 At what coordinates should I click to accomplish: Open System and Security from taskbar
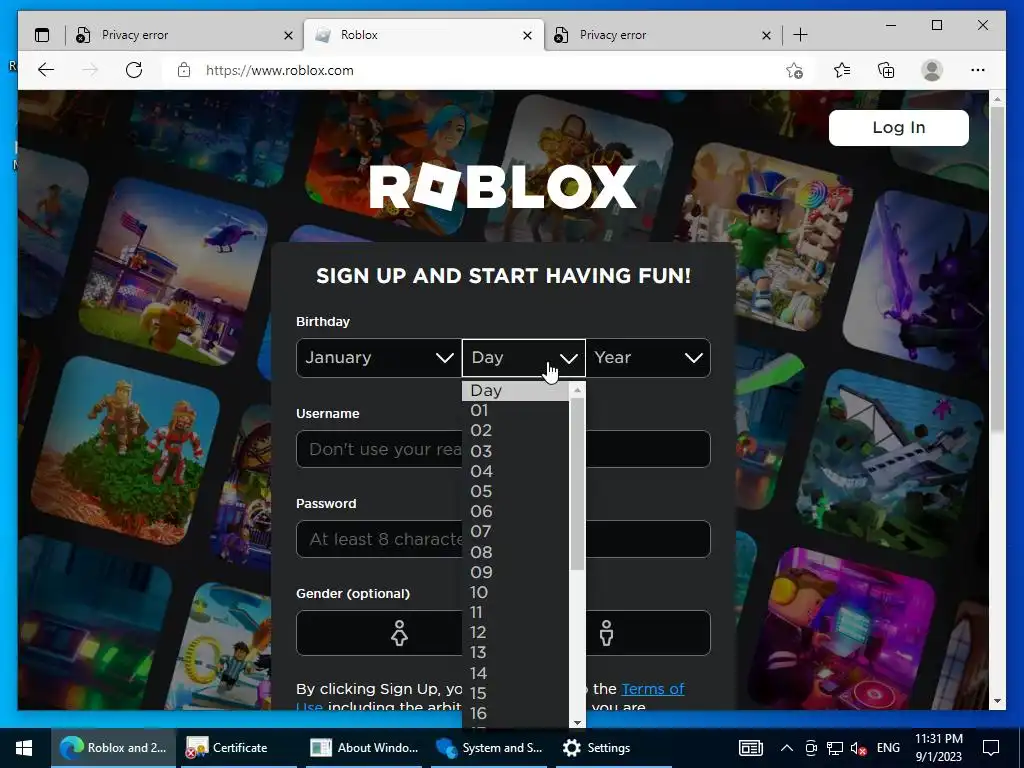click(x=490, y=748)
